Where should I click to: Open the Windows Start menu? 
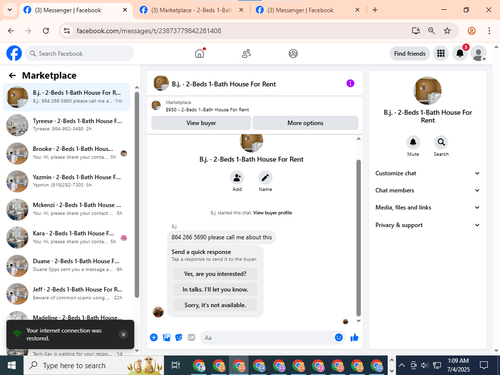[12, 365]
